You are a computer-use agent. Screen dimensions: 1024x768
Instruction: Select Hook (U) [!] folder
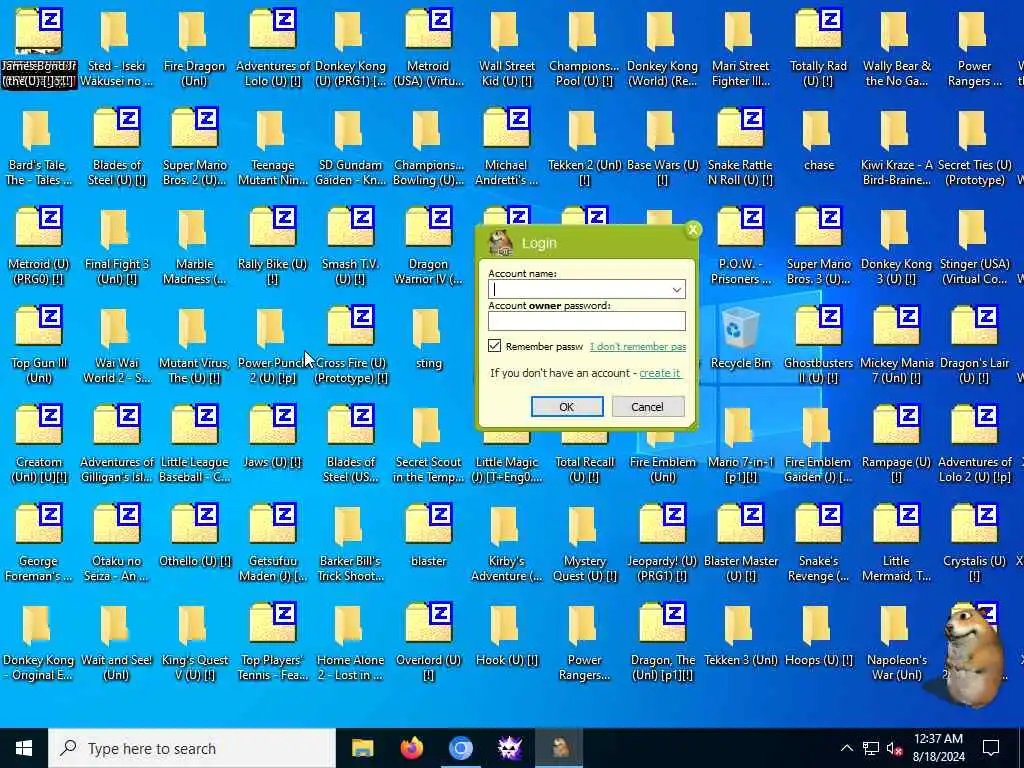click(506, 636)
